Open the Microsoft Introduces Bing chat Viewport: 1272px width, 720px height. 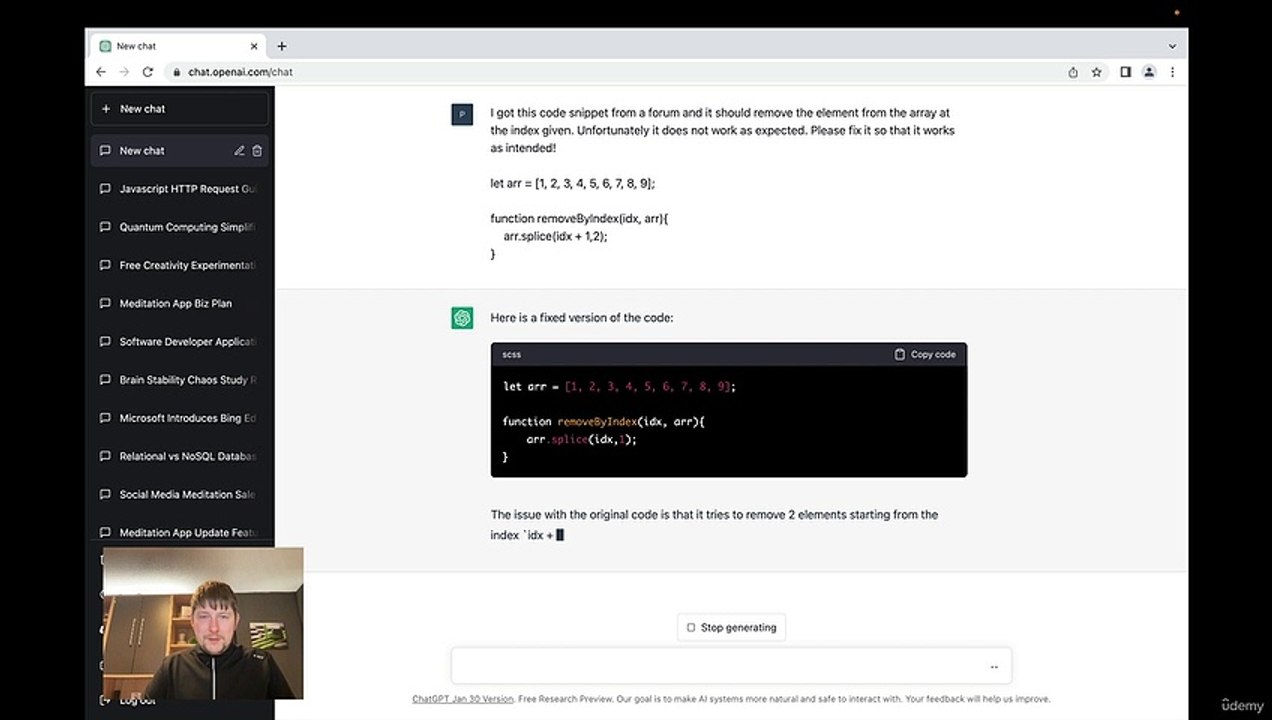pyautogui.click(x=180, y=418)
